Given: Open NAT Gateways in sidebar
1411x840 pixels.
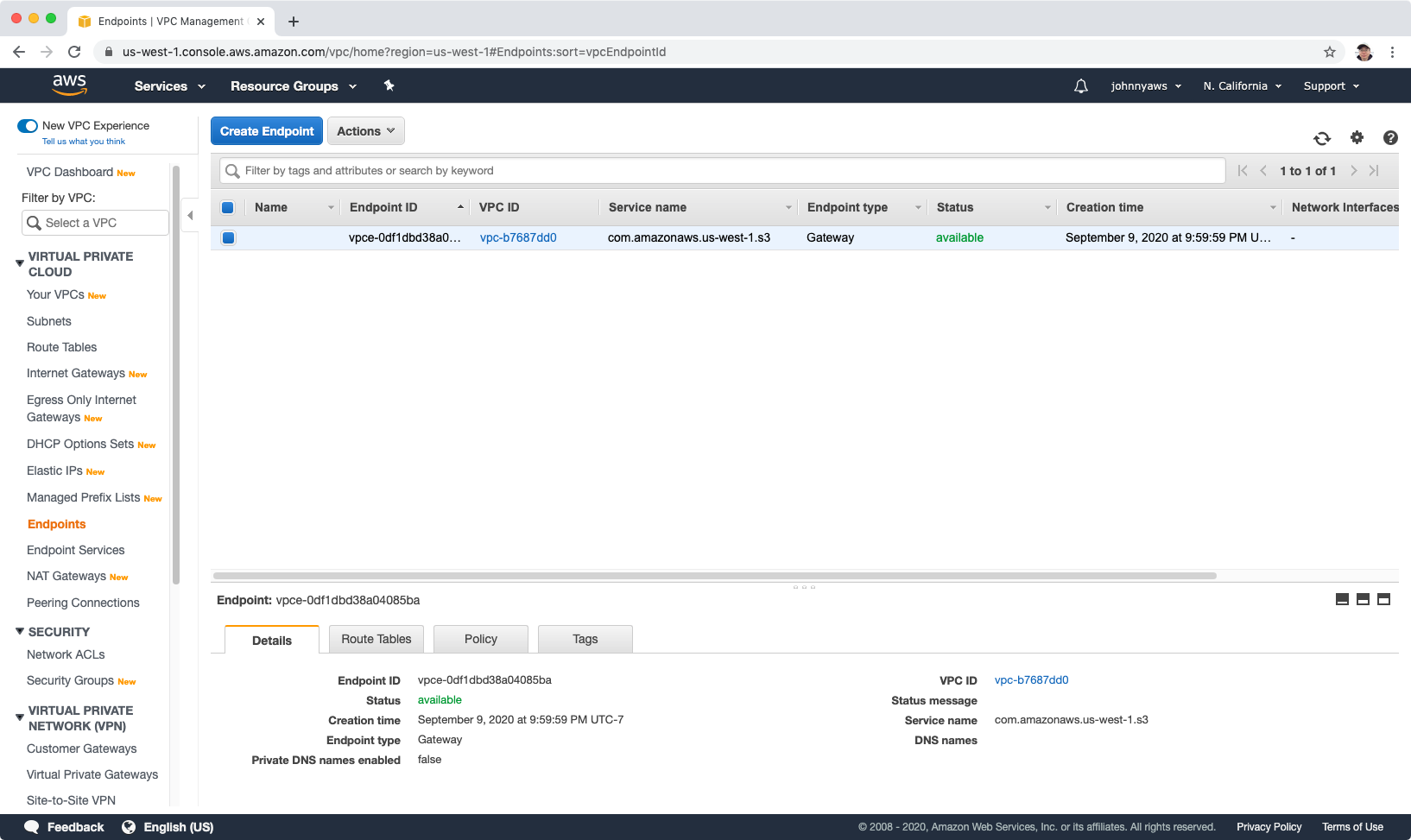Looking at the screenshot, I should point(66,576).
